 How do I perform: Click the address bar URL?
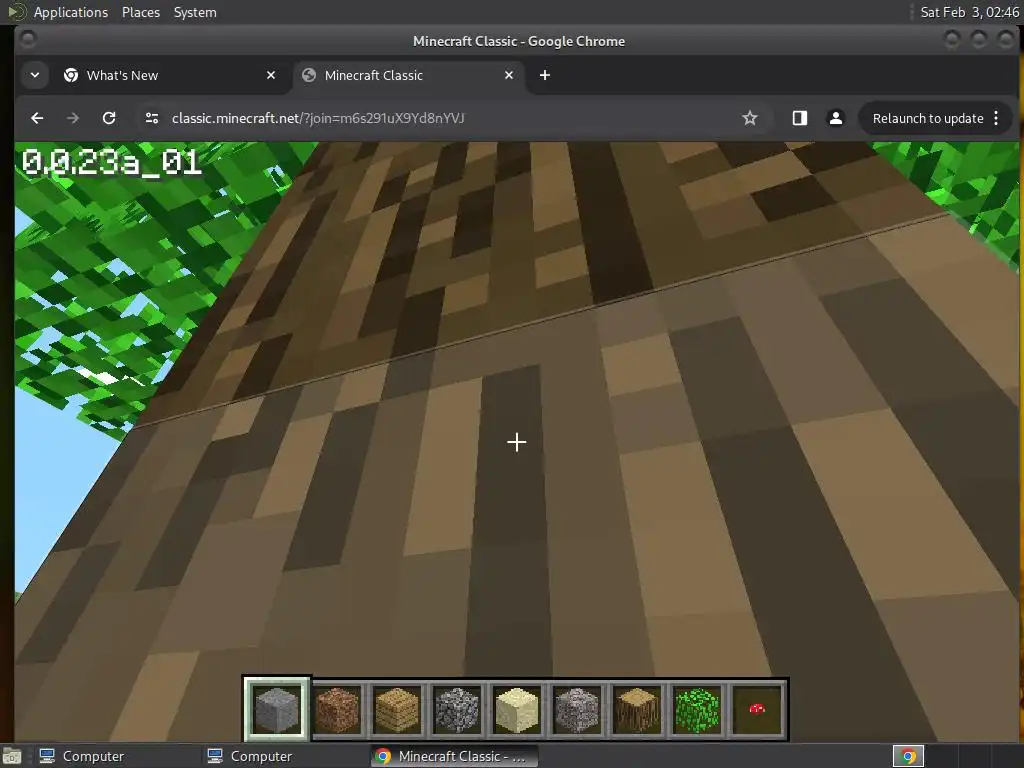pyautogui.click(x=318, y=118)
